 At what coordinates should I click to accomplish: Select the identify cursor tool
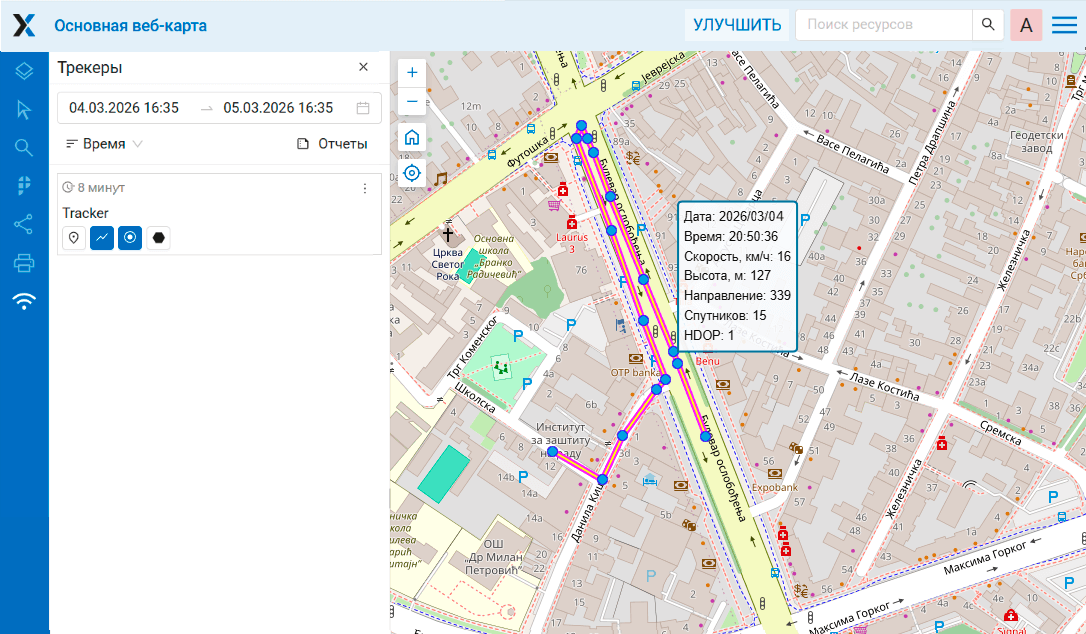(x=24, y=109)
